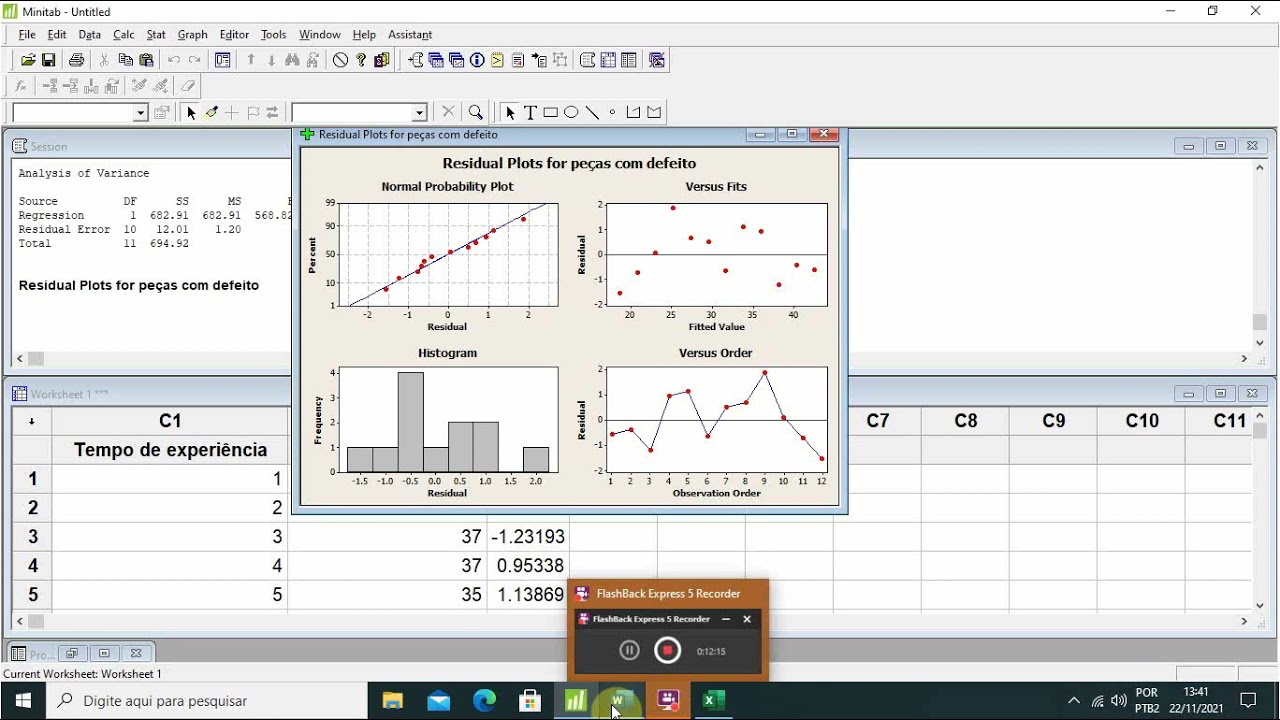Open the Graph menu
The image size is (1280, 720).
[192, 34]
